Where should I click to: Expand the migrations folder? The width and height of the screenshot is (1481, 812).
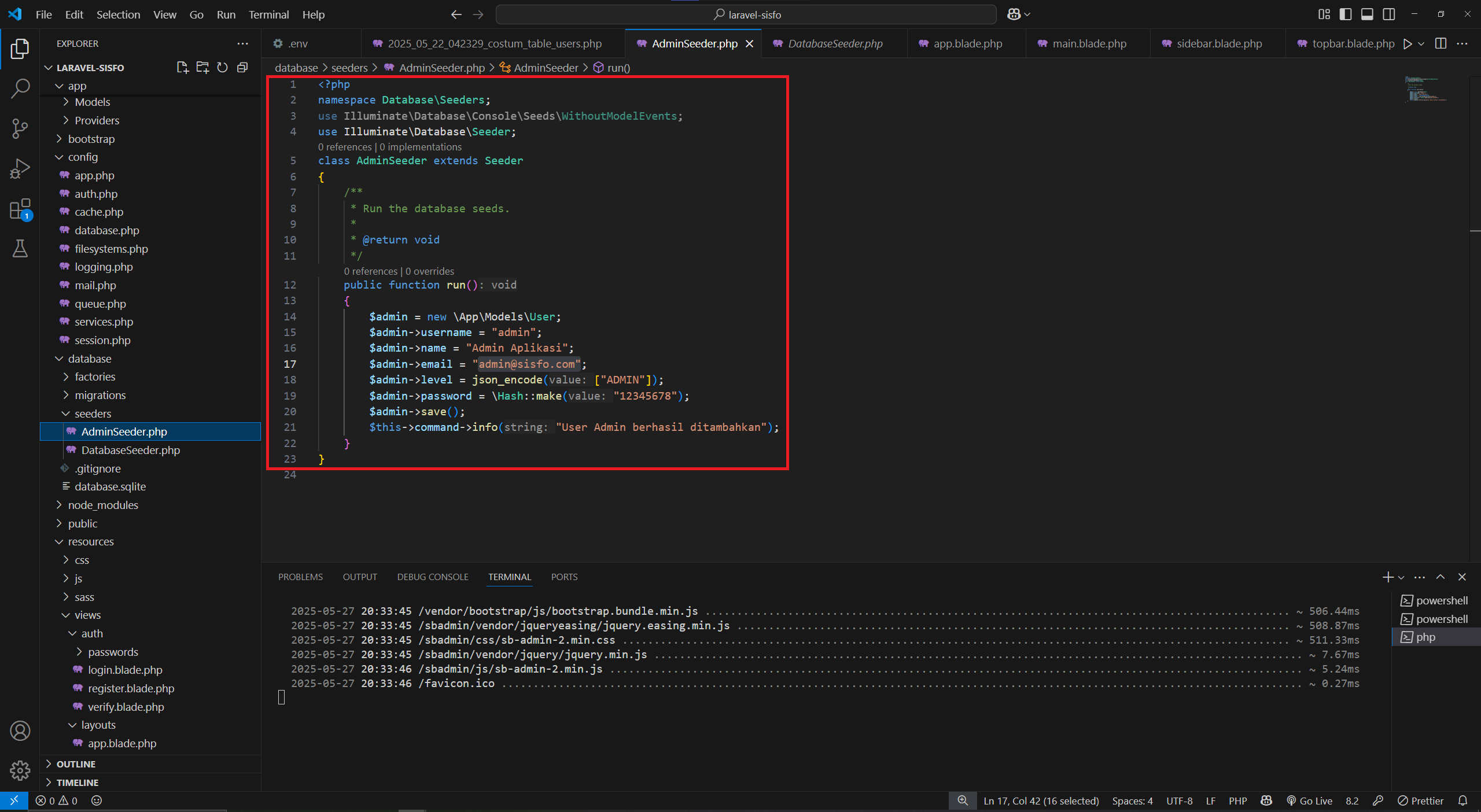[100, 395]
